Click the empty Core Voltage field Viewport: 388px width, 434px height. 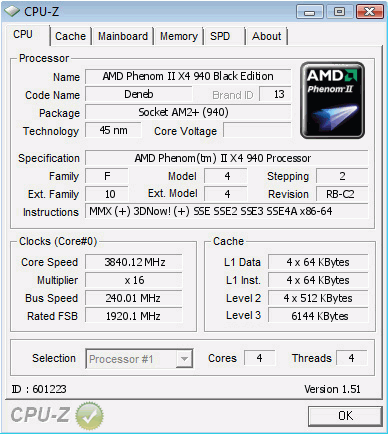click(x=257, y=130)
